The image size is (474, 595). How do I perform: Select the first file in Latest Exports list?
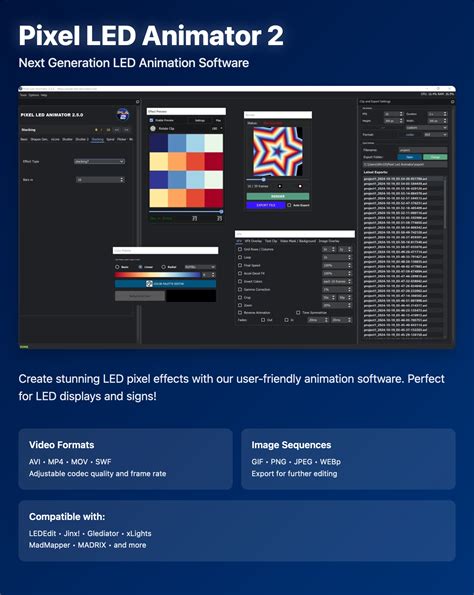pos(403,178)
